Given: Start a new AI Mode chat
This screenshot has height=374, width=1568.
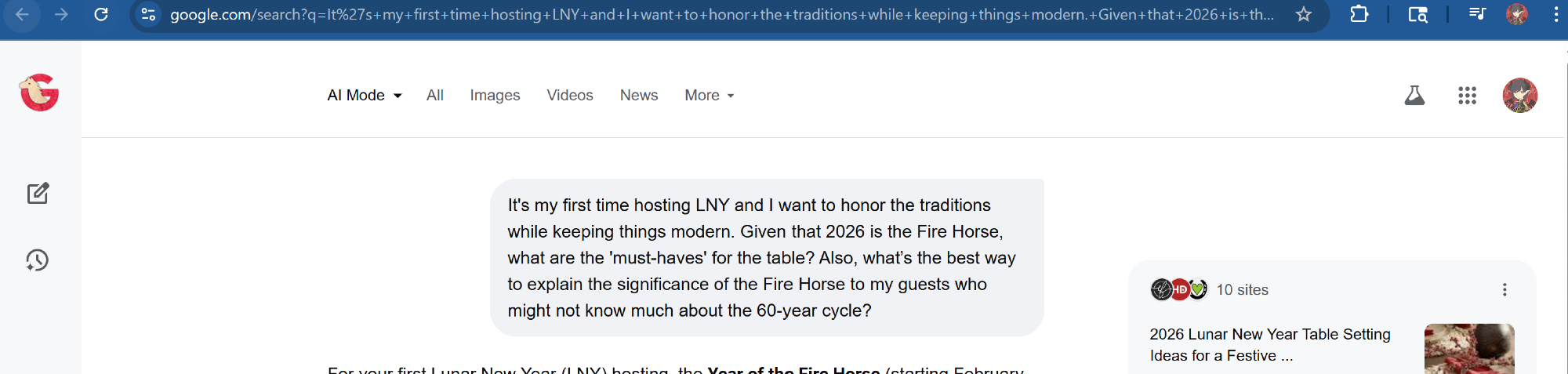Looking at the screenshot, I should [x=38, y=194].
